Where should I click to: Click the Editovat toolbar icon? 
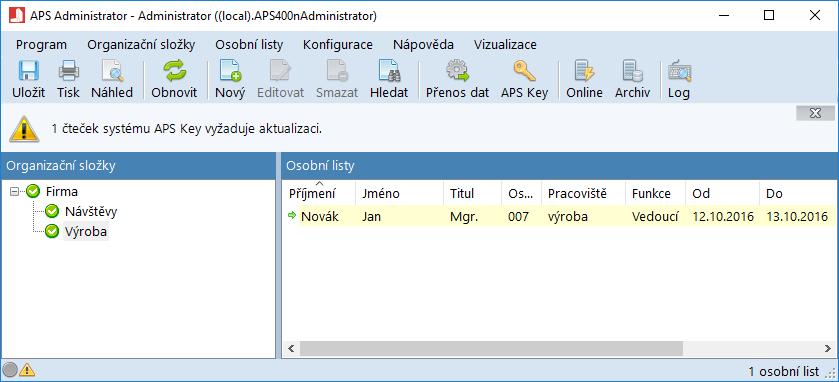pyautogui.click(x=280, y=71)
